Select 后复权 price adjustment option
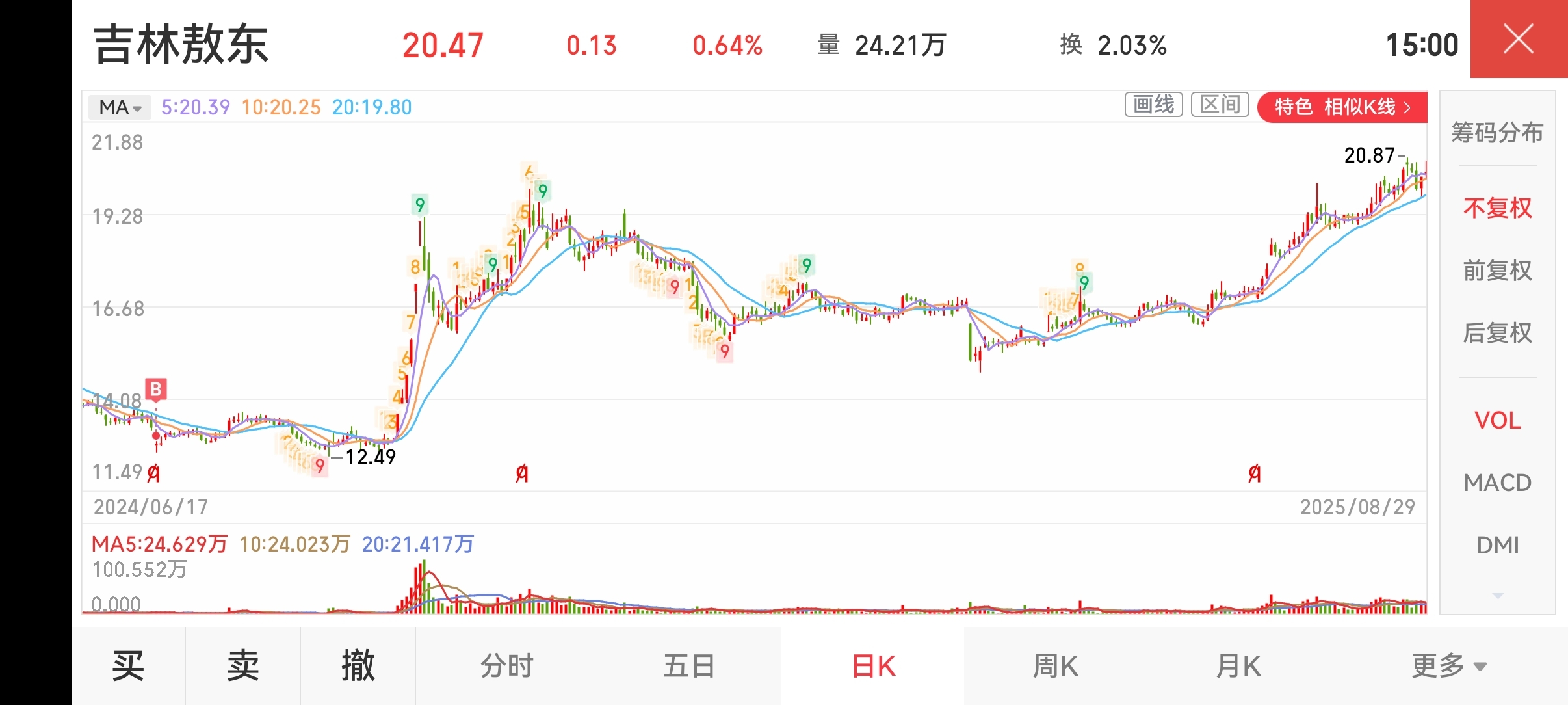 (x=1498, y=333)
